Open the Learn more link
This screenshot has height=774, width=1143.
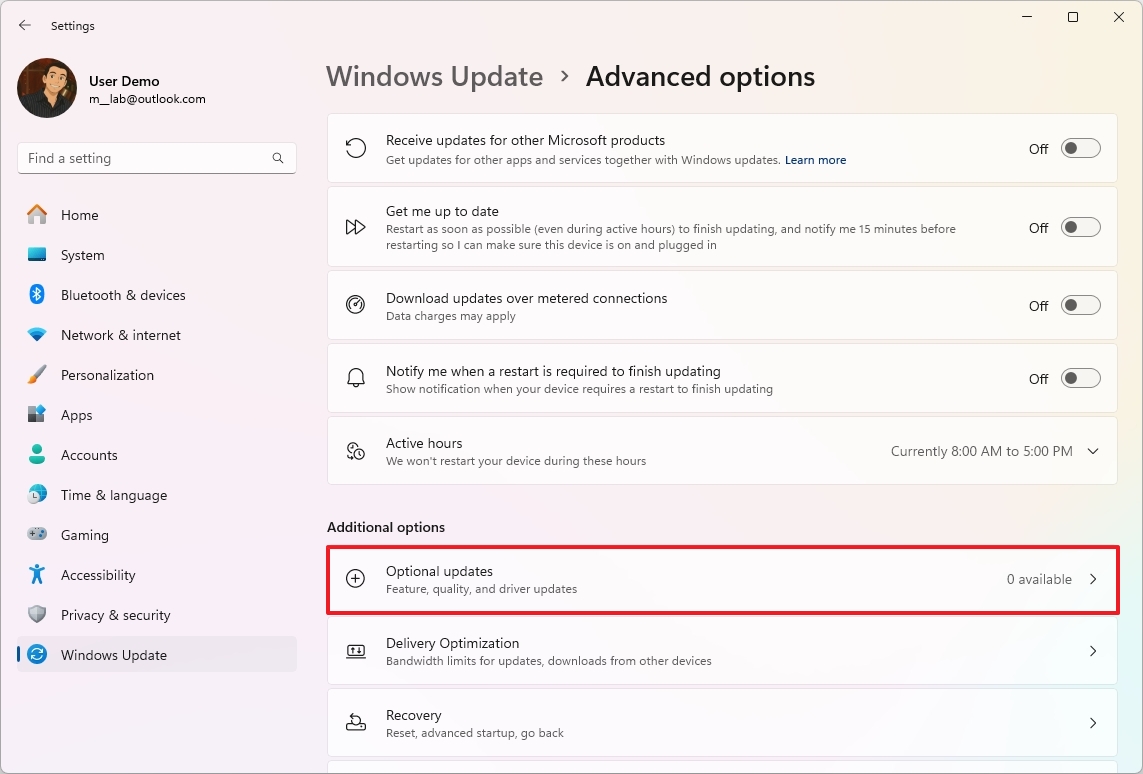click(x=815, y=160)
